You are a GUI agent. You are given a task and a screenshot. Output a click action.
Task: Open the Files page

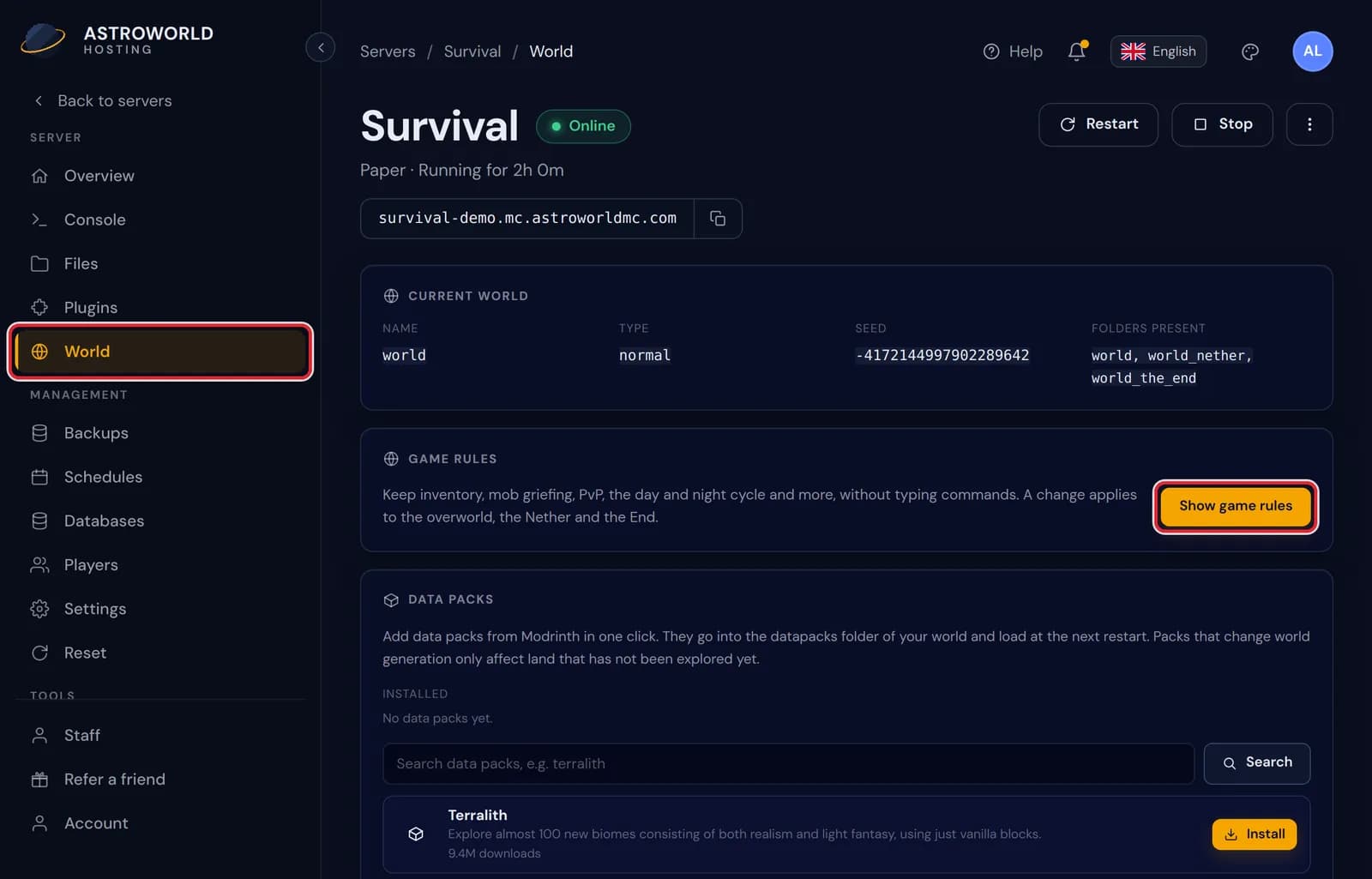(x=159, y=263)
